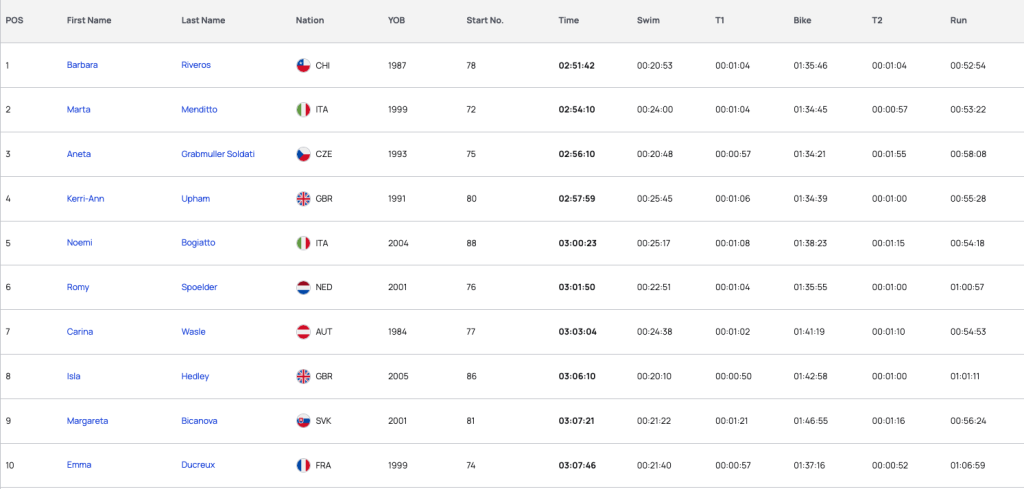The width and height of the screenshot is (1024, 489).
Task: Click the Nation column header
Action: coord(310,20)
